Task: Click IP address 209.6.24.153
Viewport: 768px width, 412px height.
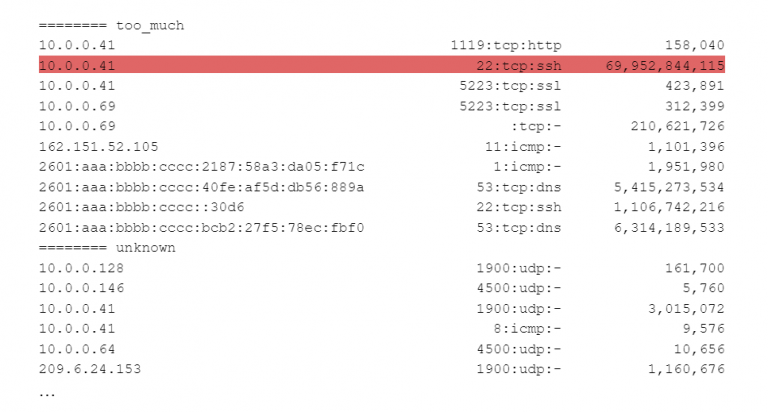Action: click(x=90, y=369)
